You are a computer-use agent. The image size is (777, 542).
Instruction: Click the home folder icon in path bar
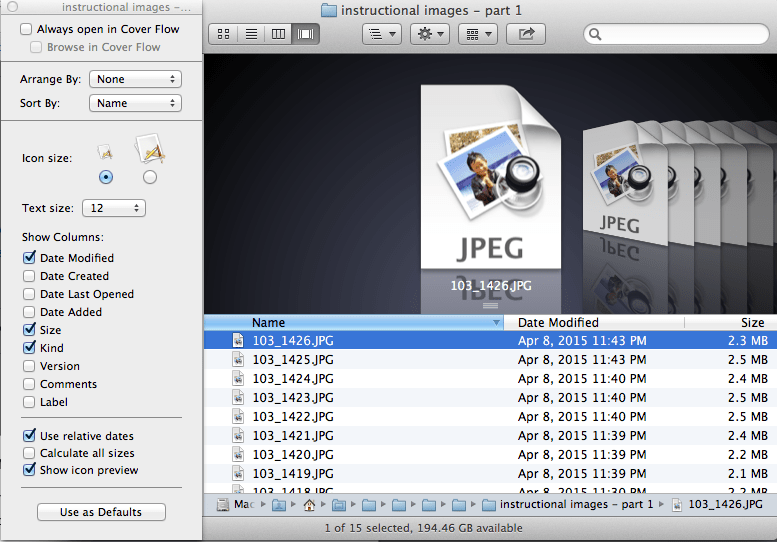[x=309, y=505]
